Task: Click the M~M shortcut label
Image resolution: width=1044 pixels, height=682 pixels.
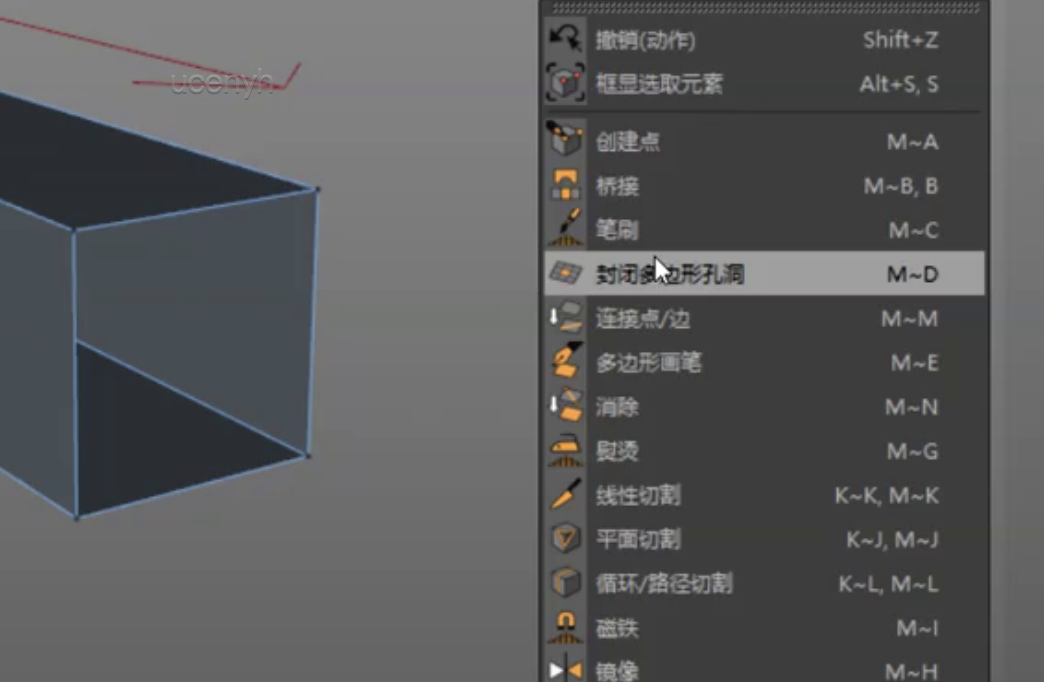Action: [910, 318]
